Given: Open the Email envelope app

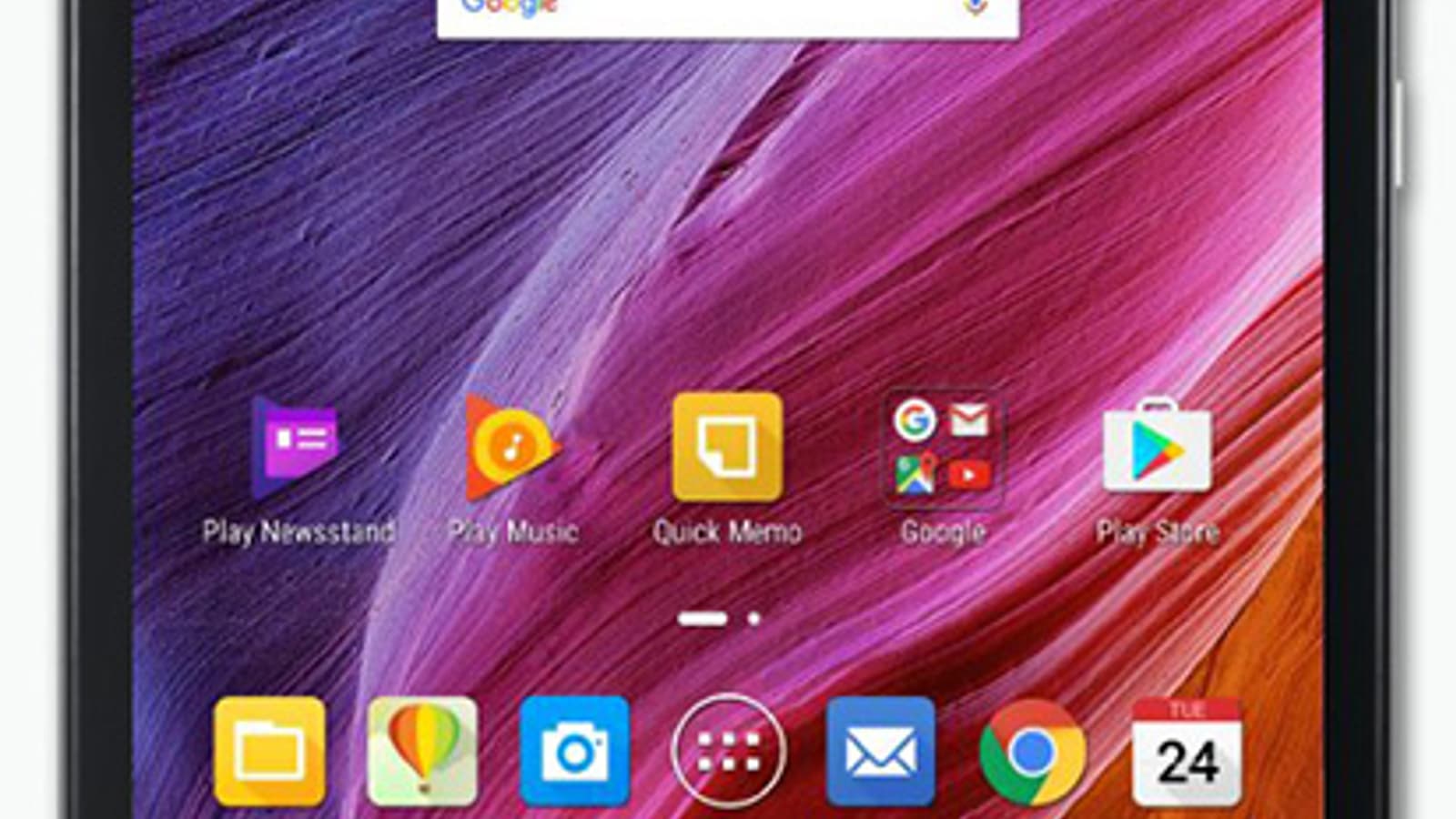Looking at the screenshot, I should click(880, 752).
